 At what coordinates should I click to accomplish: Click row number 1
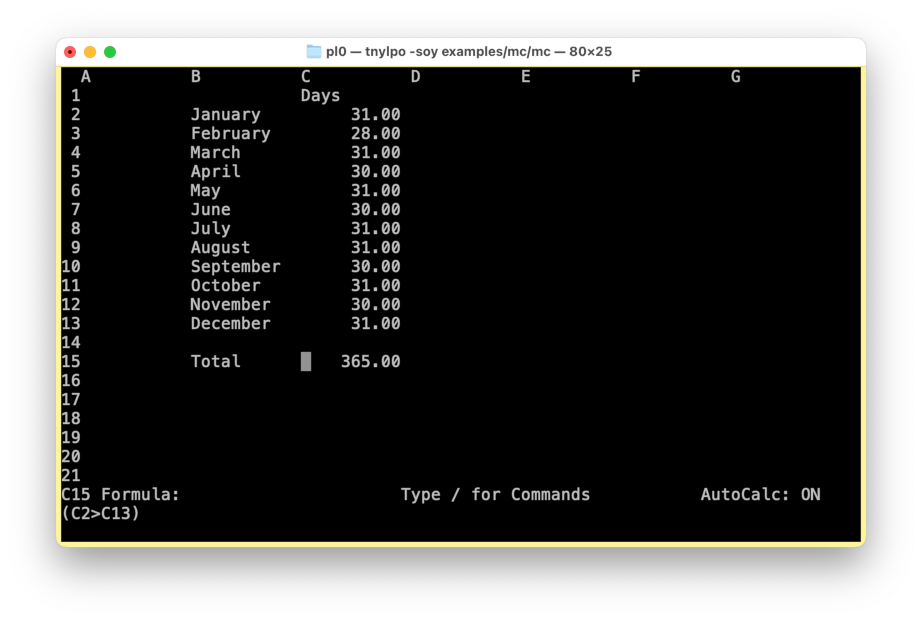point(76,96)
